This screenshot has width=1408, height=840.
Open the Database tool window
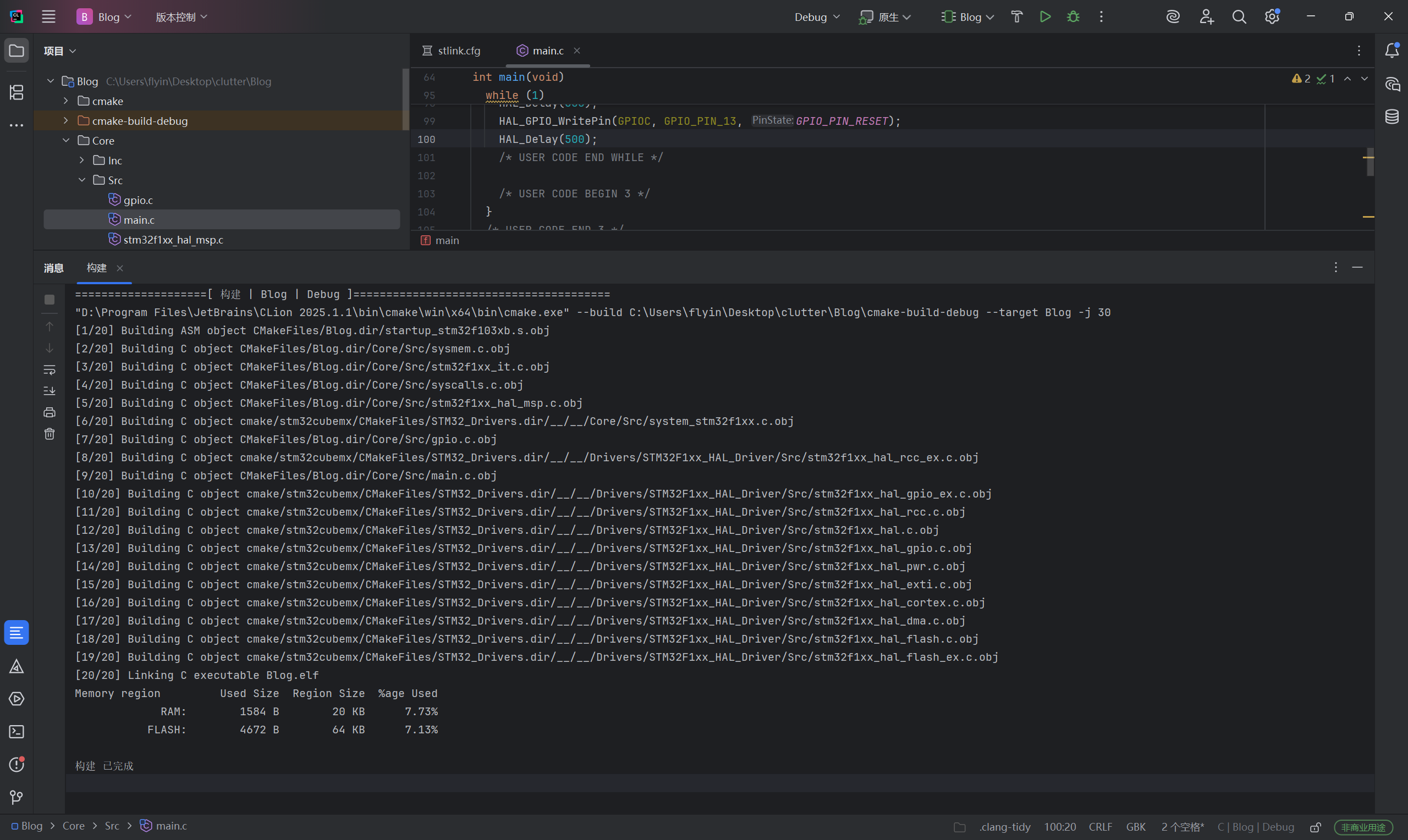coord(1391,117)
